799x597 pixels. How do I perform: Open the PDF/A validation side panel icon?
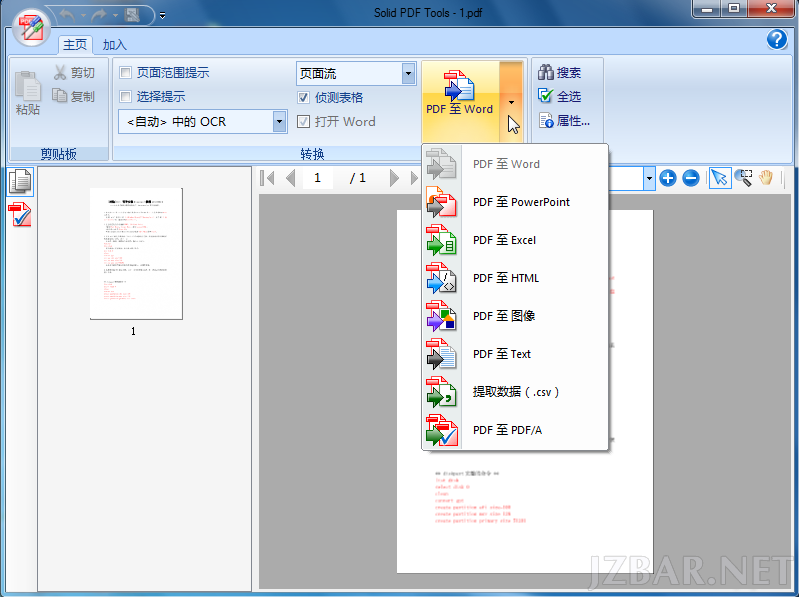coord(20,214)
